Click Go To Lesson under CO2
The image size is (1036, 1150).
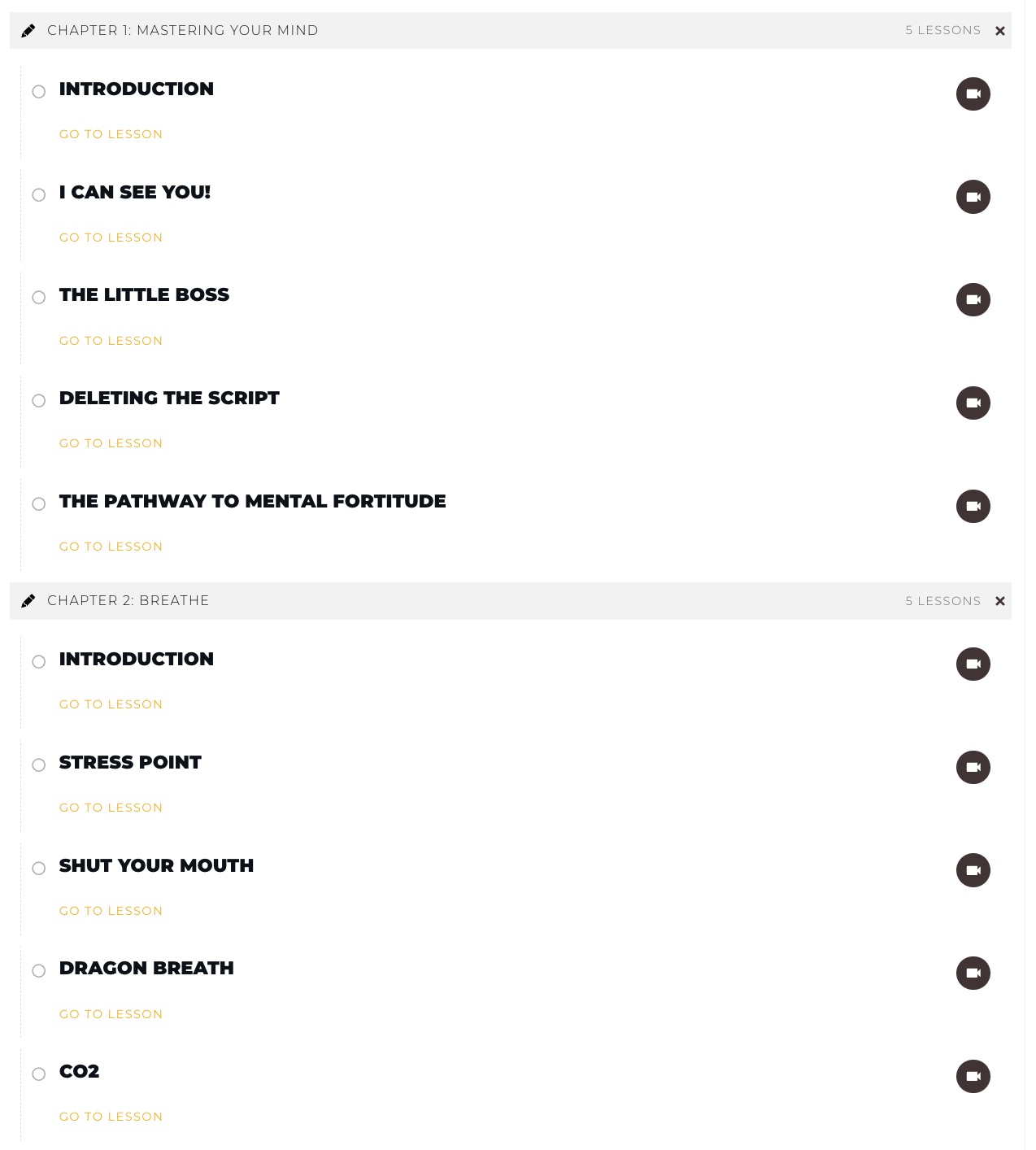(x=111, y=1117)
